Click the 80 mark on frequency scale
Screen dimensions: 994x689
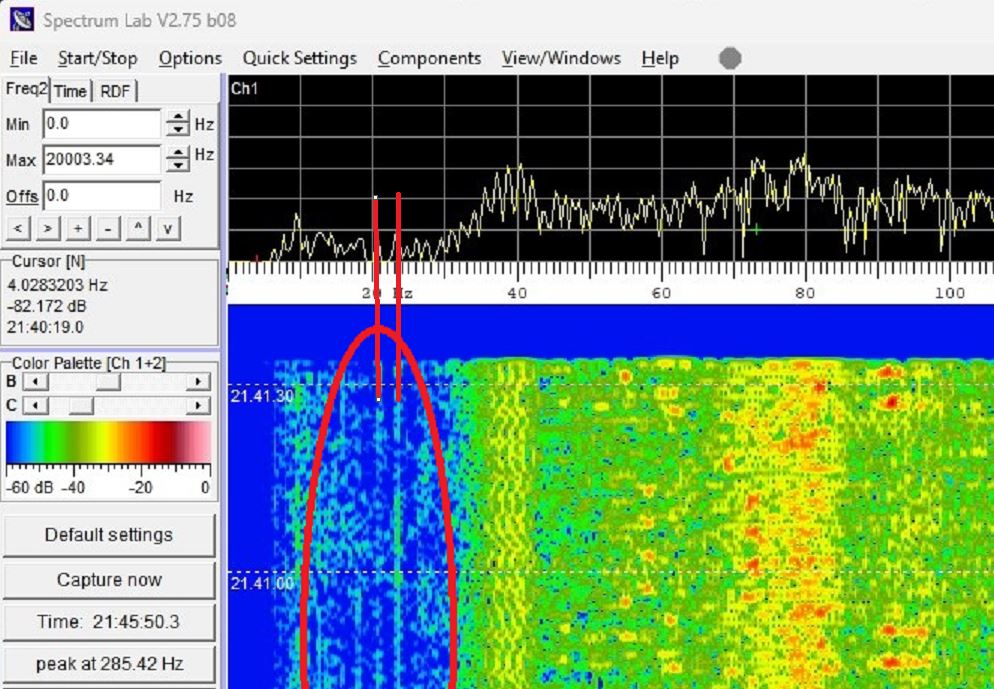(x=804, y=293)
